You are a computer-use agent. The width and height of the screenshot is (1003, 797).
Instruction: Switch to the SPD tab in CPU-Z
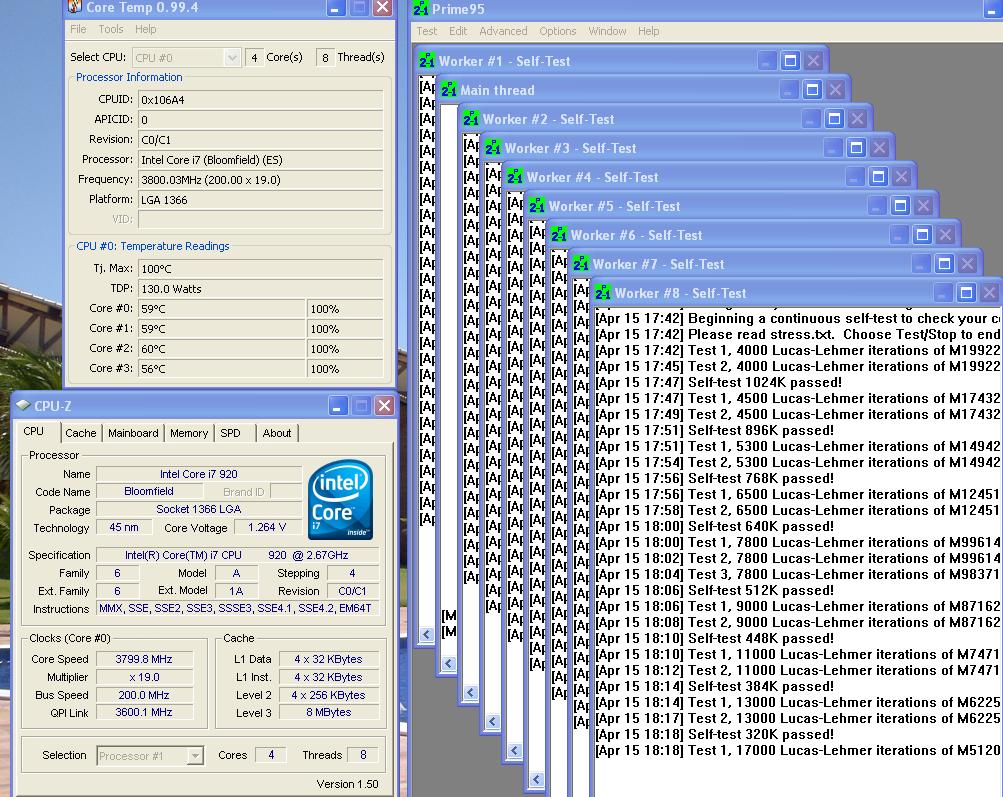tap(230, 433)
